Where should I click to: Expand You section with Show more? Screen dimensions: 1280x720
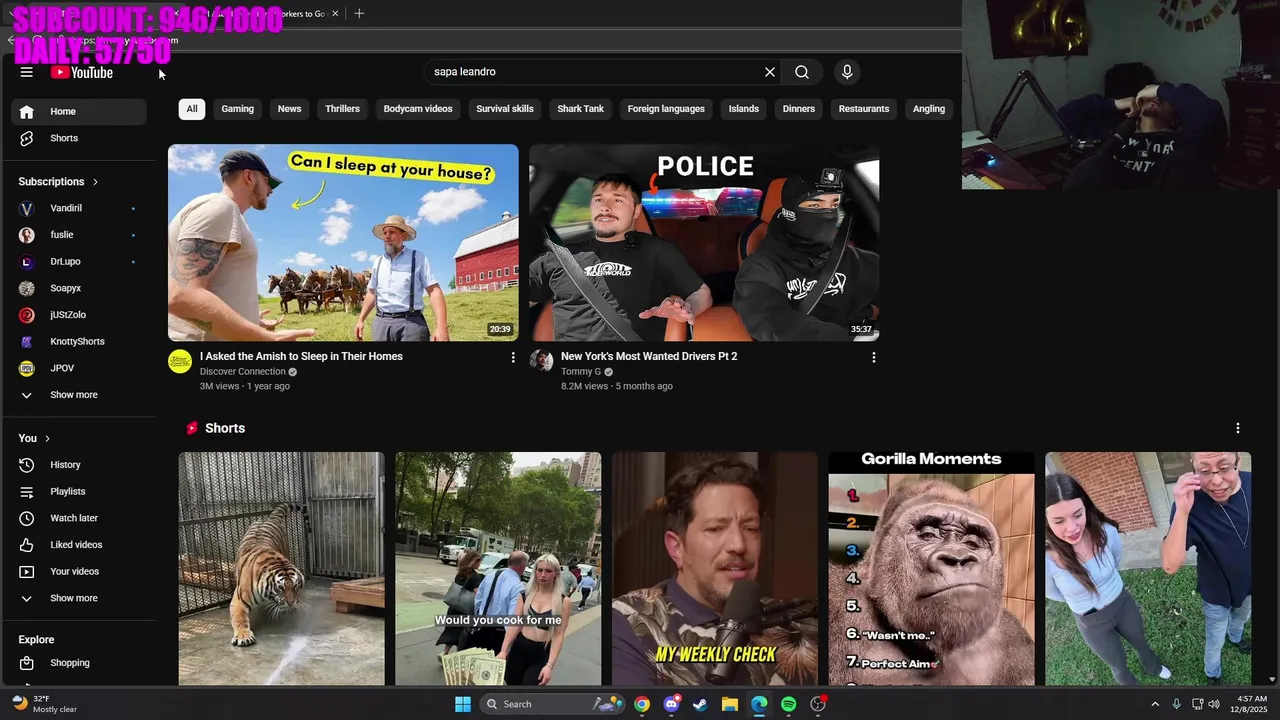pyautogui.click(x=79, y=598)
